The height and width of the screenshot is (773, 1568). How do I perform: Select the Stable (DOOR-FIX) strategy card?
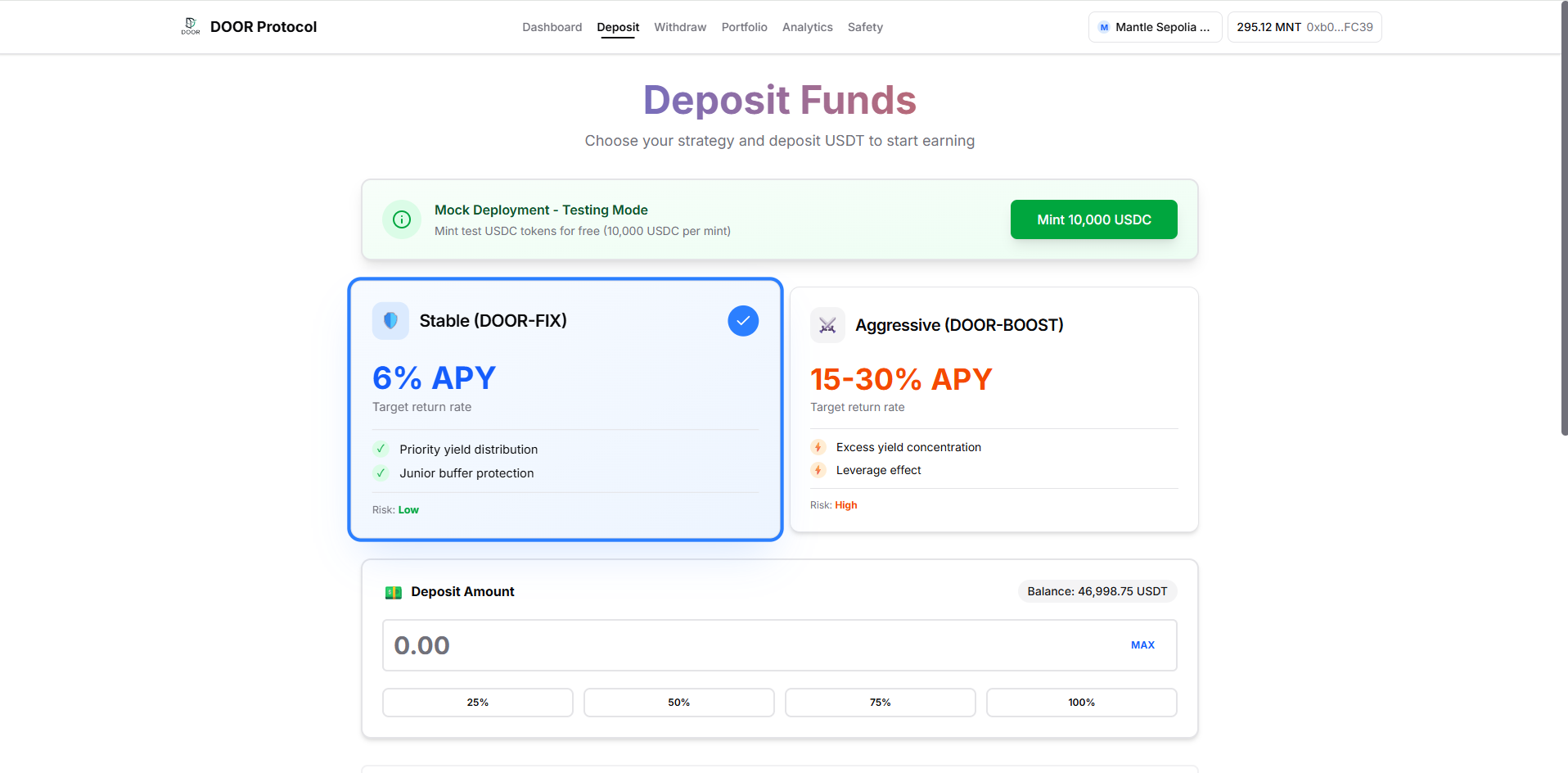(565, 409)
